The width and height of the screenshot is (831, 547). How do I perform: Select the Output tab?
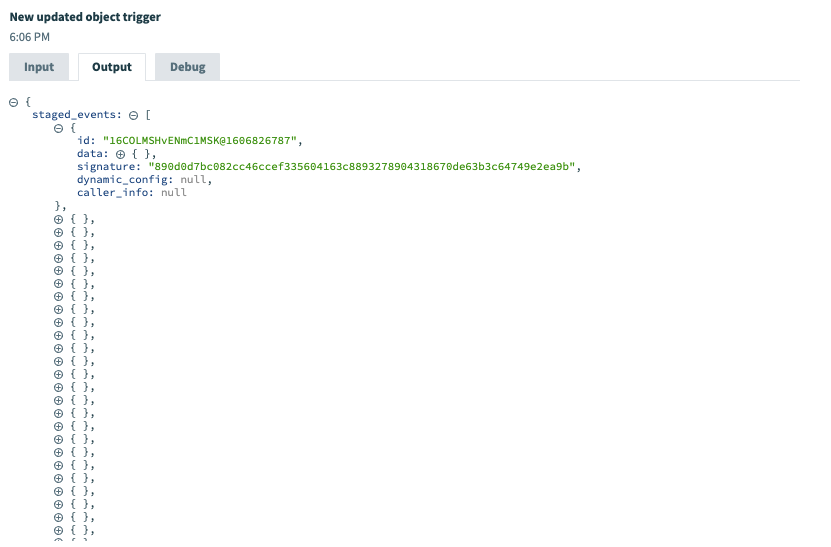(x=112, y=67)
